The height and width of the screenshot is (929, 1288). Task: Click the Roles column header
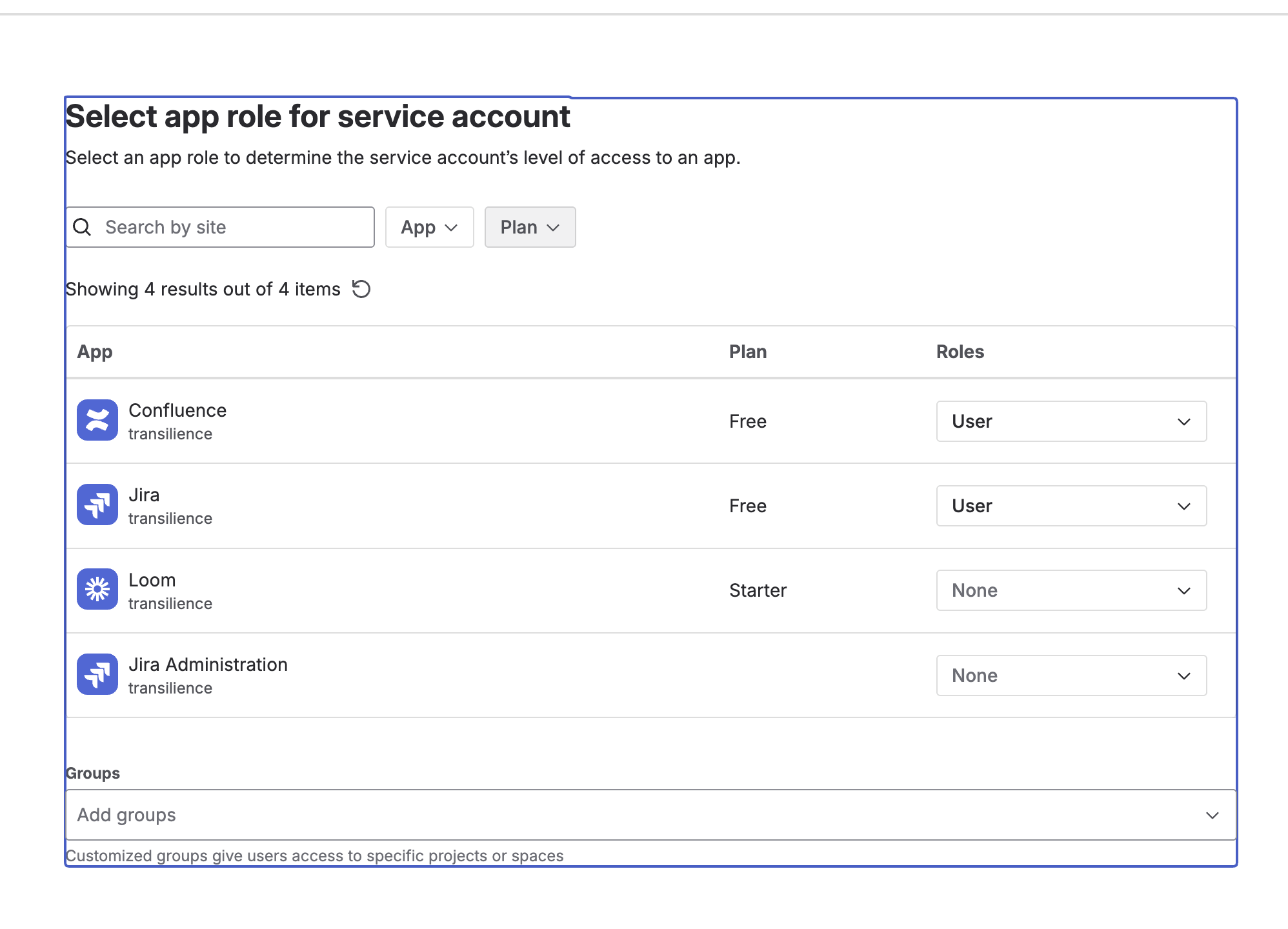(x=960, y=352)
